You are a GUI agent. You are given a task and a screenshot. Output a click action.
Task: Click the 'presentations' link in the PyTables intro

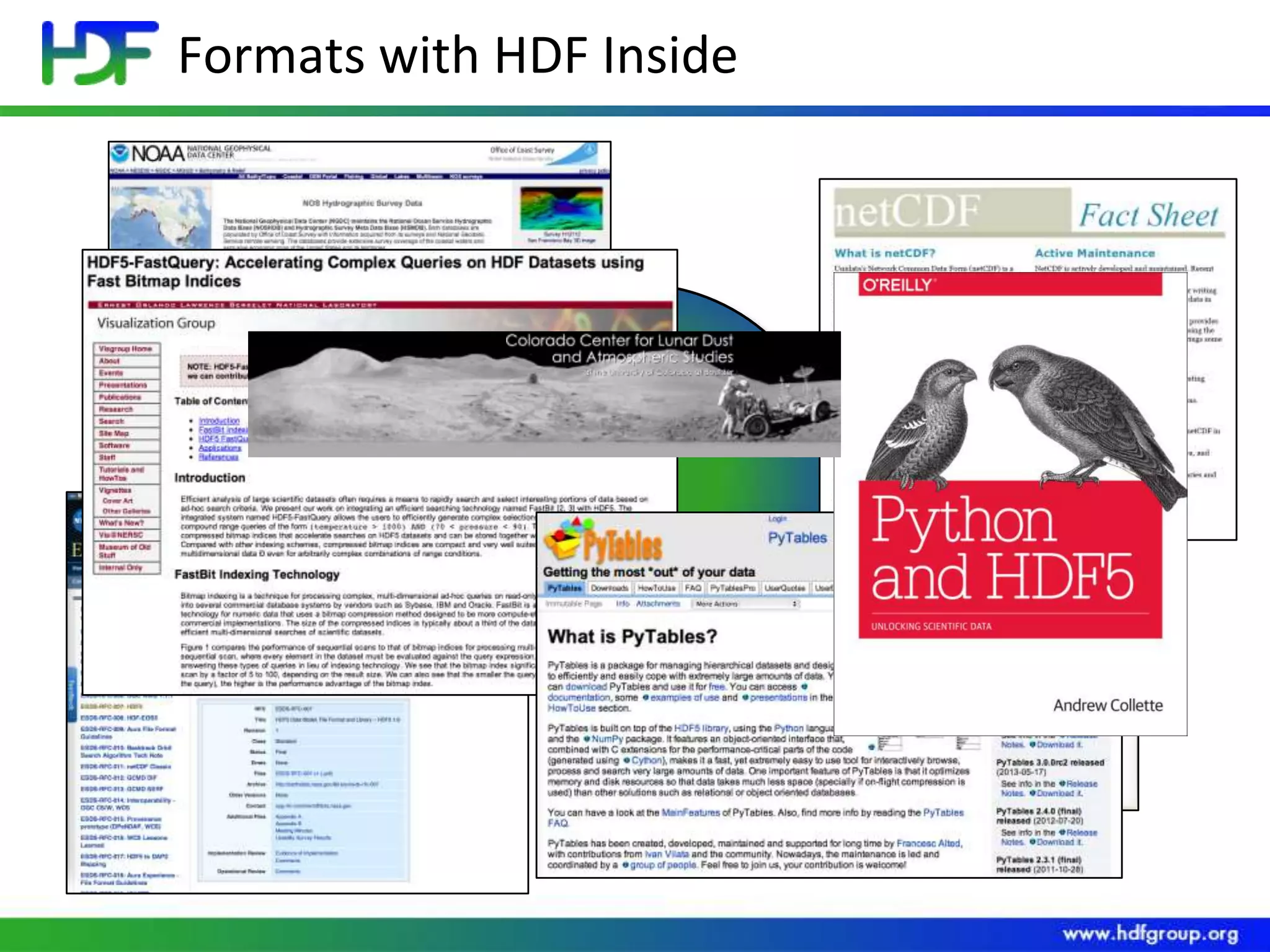tap(778, 697)
